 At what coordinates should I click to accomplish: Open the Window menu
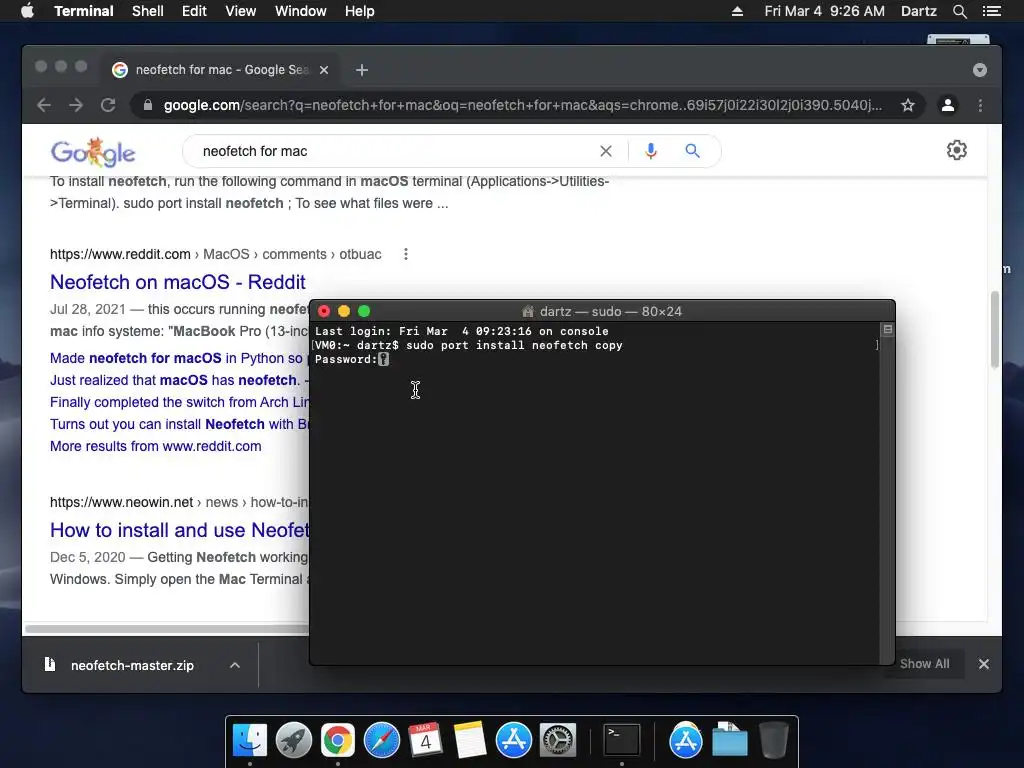pyautogui.click(x=300, y=11)
